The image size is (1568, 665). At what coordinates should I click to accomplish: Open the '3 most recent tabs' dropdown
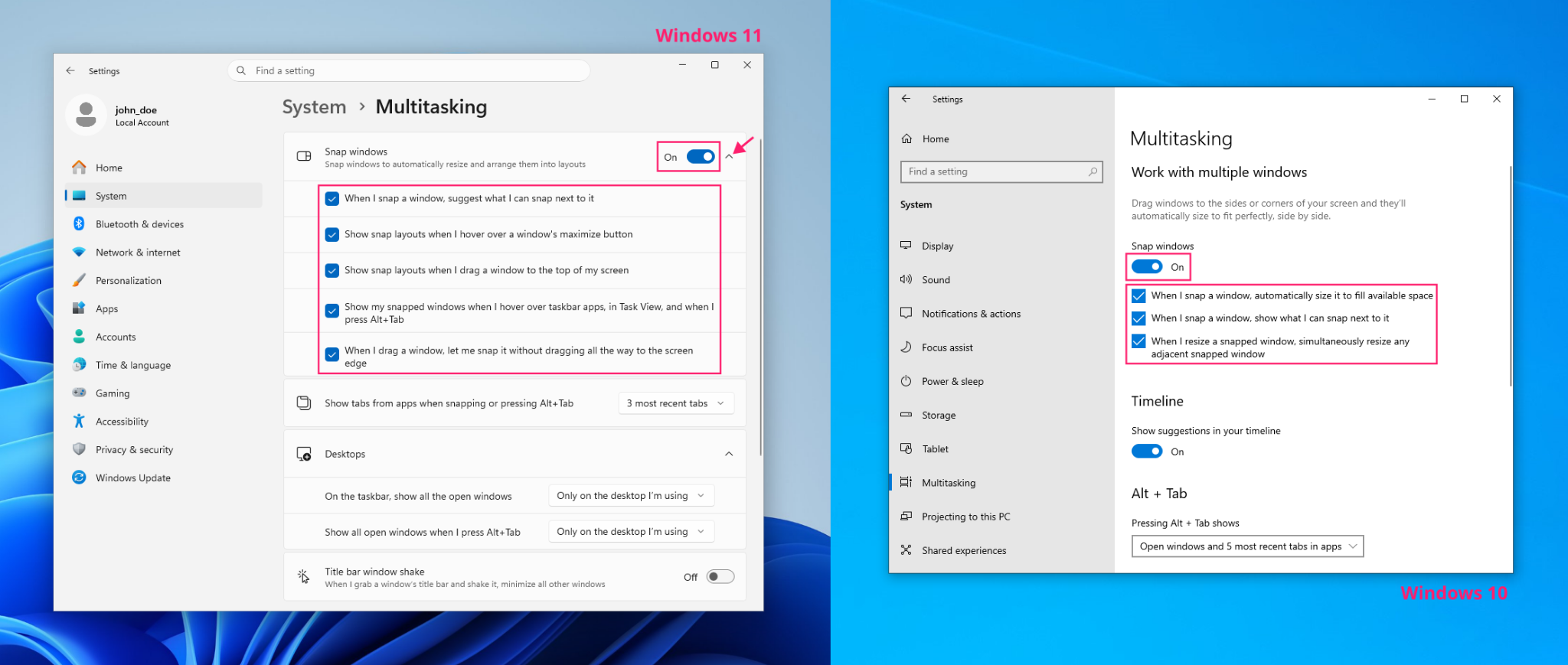pos(676,403)
